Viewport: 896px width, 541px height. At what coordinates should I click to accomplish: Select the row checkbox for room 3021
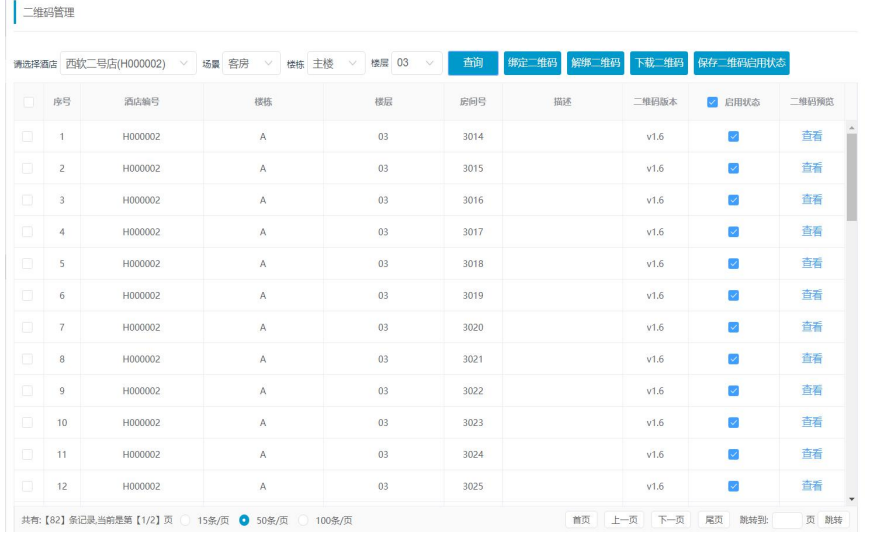[27, 359]
